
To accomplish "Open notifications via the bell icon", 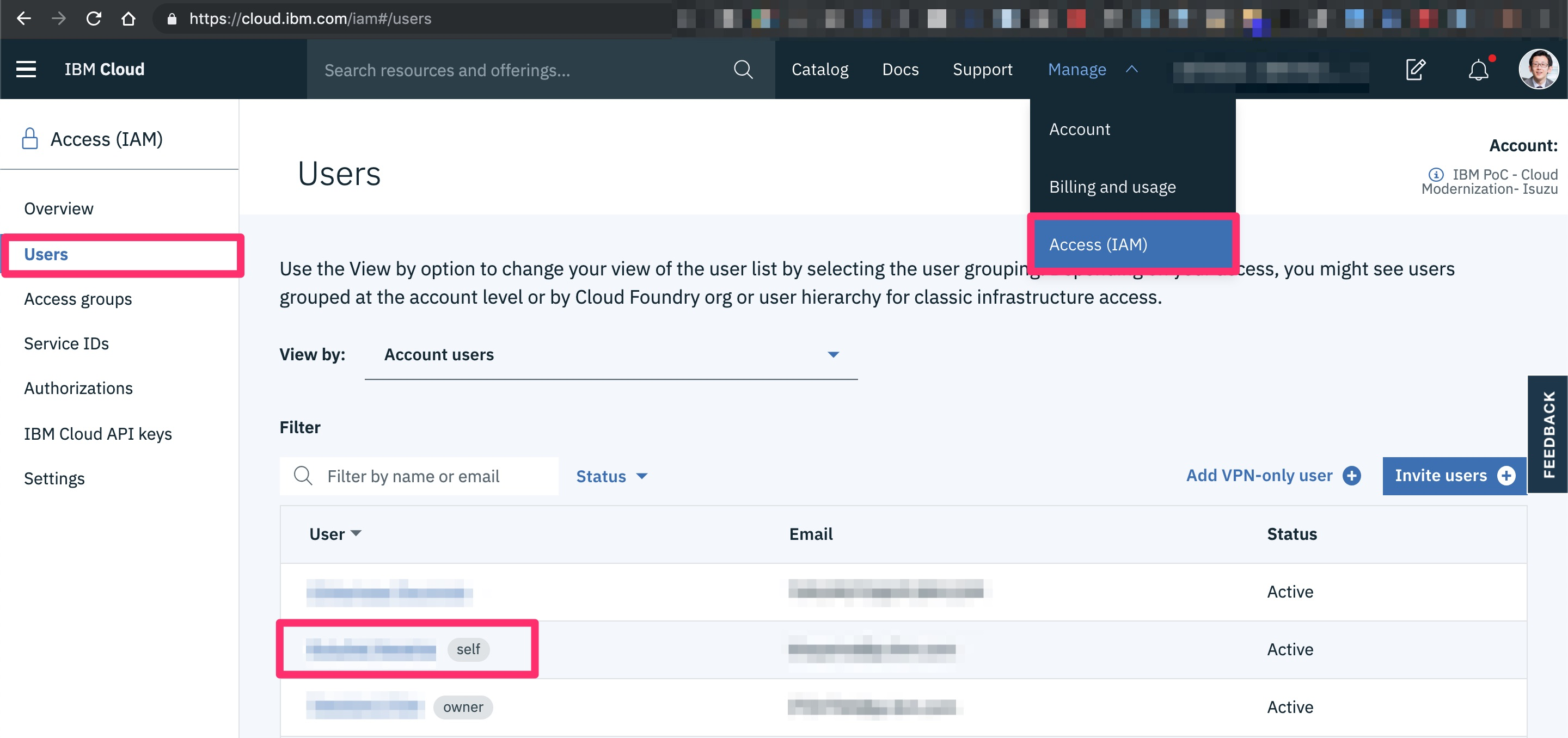I will 1479,69.
